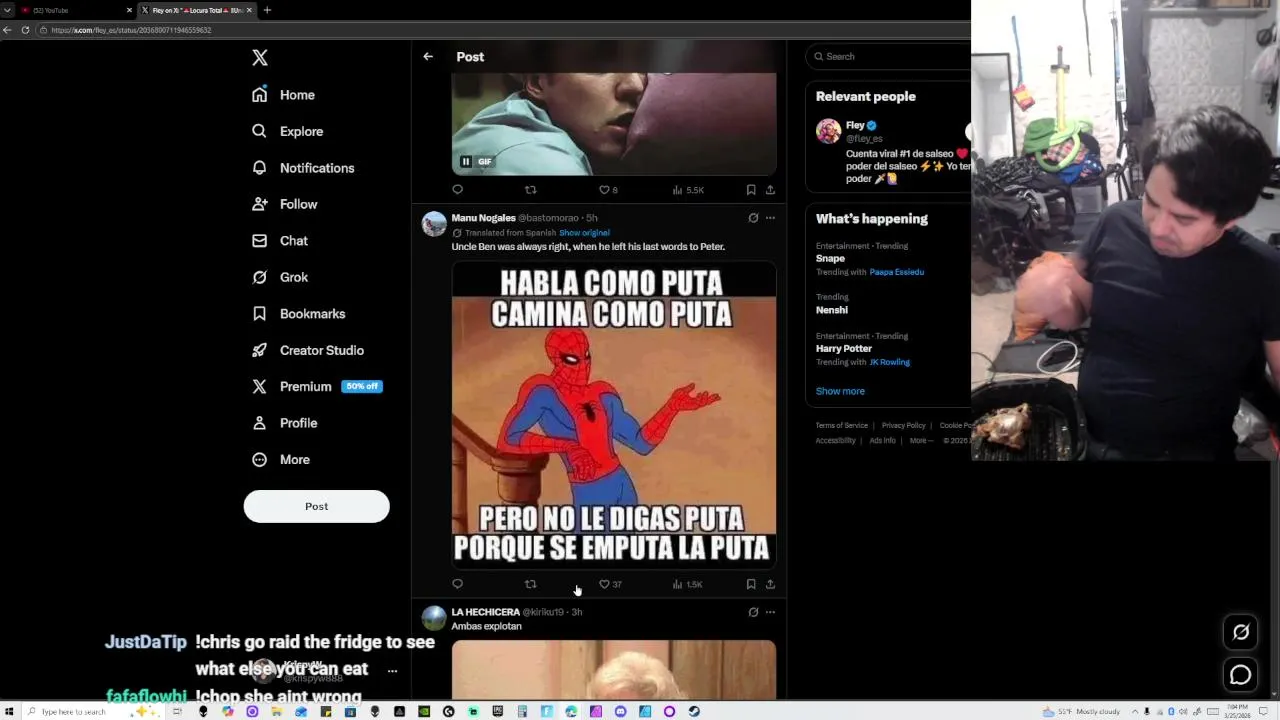View the 1.5K views analytics of Manu's post

687,584
